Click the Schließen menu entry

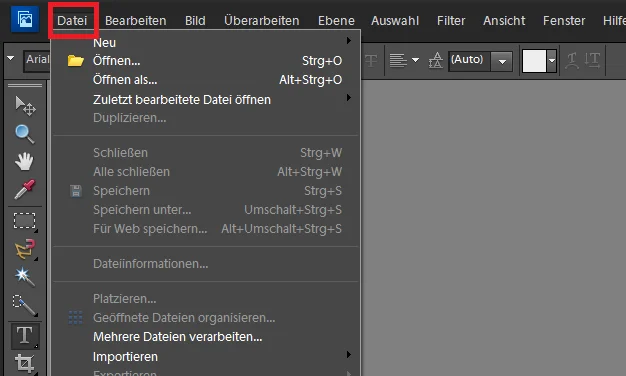point(206,153)
